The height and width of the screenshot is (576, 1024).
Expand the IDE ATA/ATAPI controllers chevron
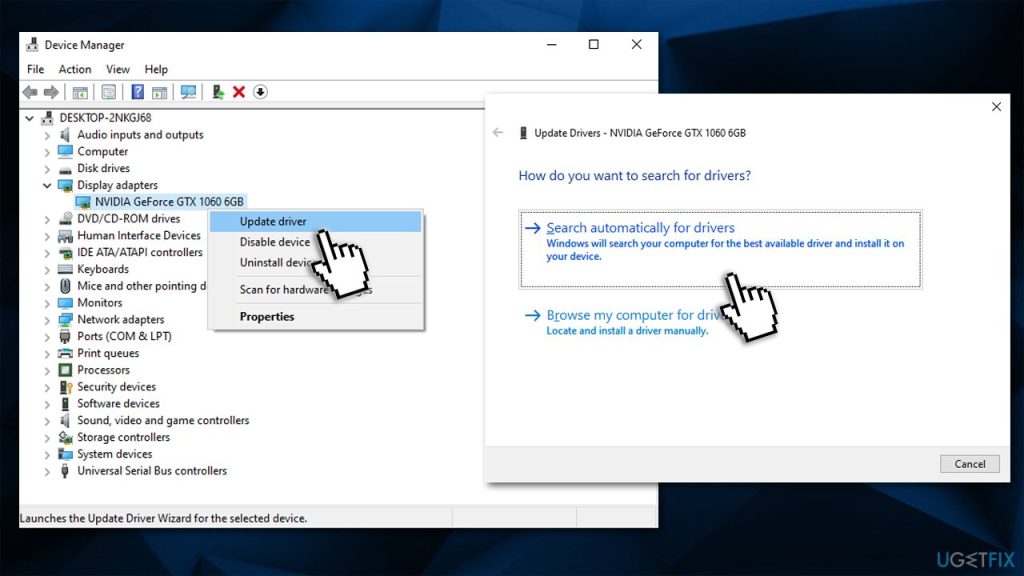47,253
